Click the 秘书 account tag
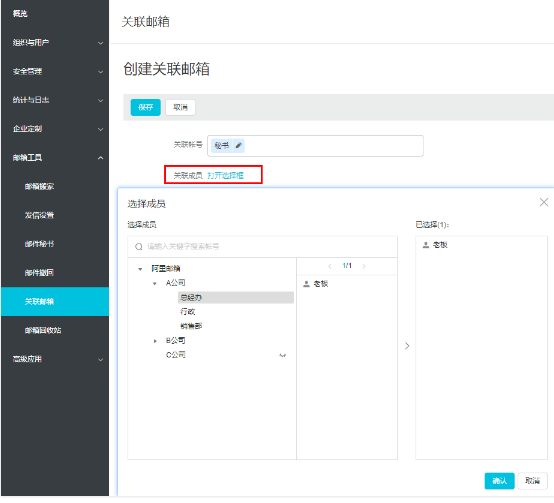554x503 pixels. (222, 146)
